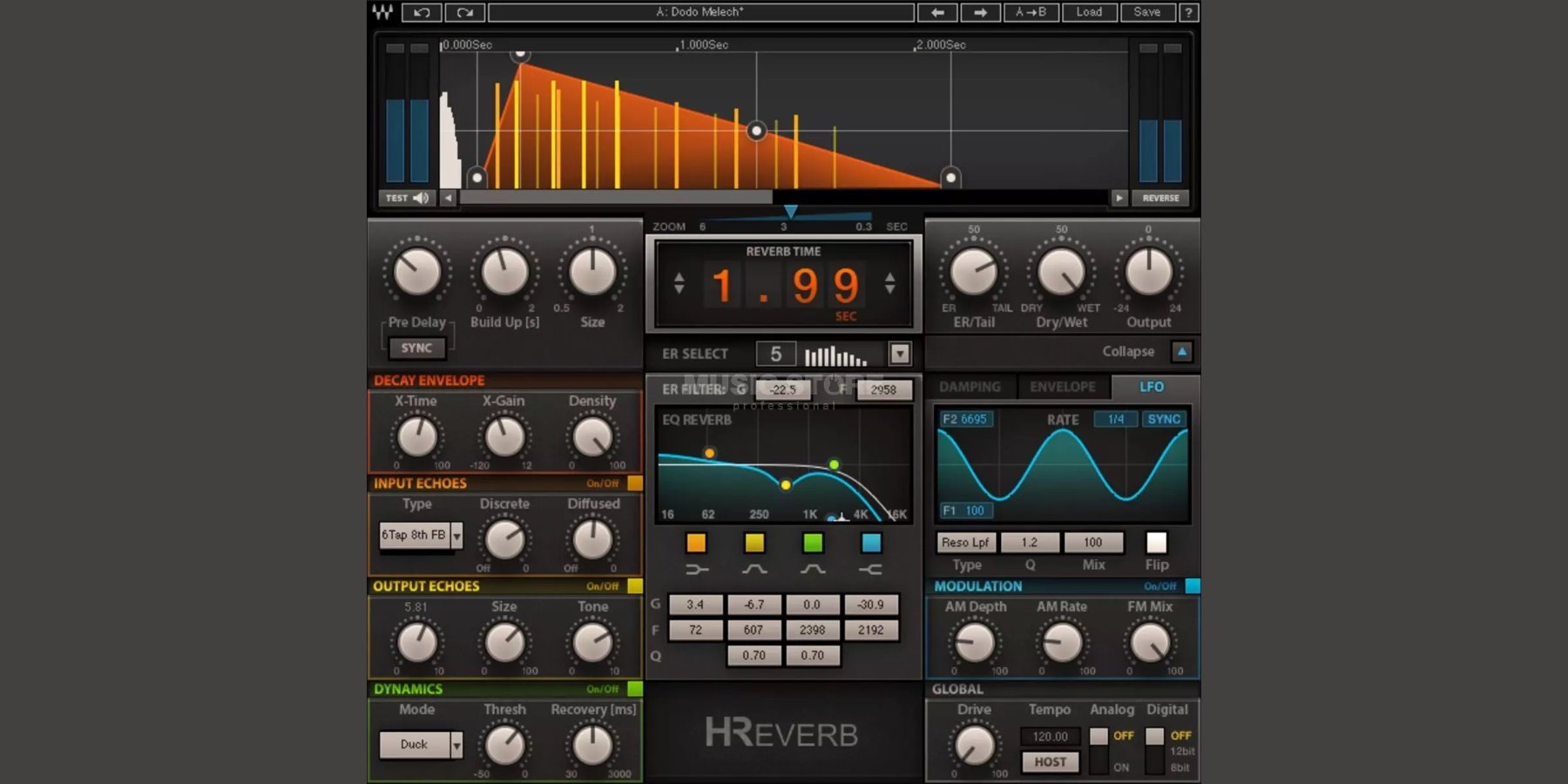Screen dimensions: 1568x784
Task: Click the envelope midpoint handle
Action: 757,131
